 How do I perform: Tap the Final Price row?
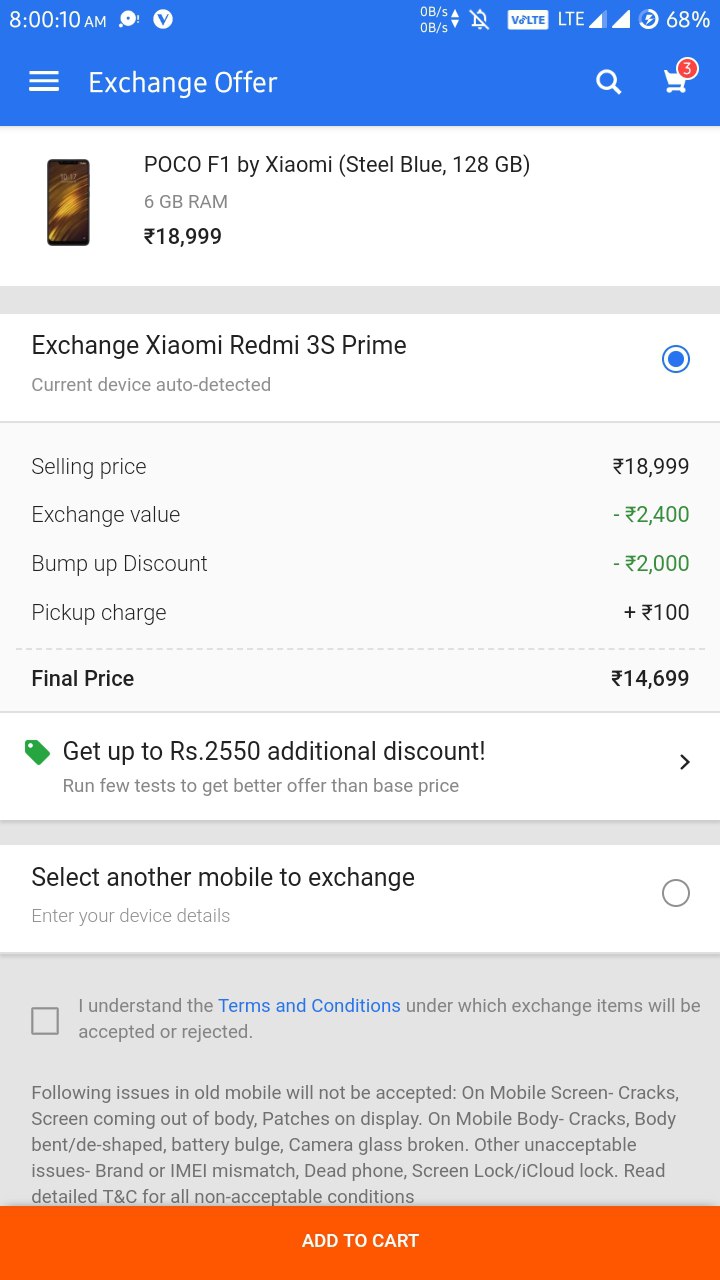pos(360,679)
